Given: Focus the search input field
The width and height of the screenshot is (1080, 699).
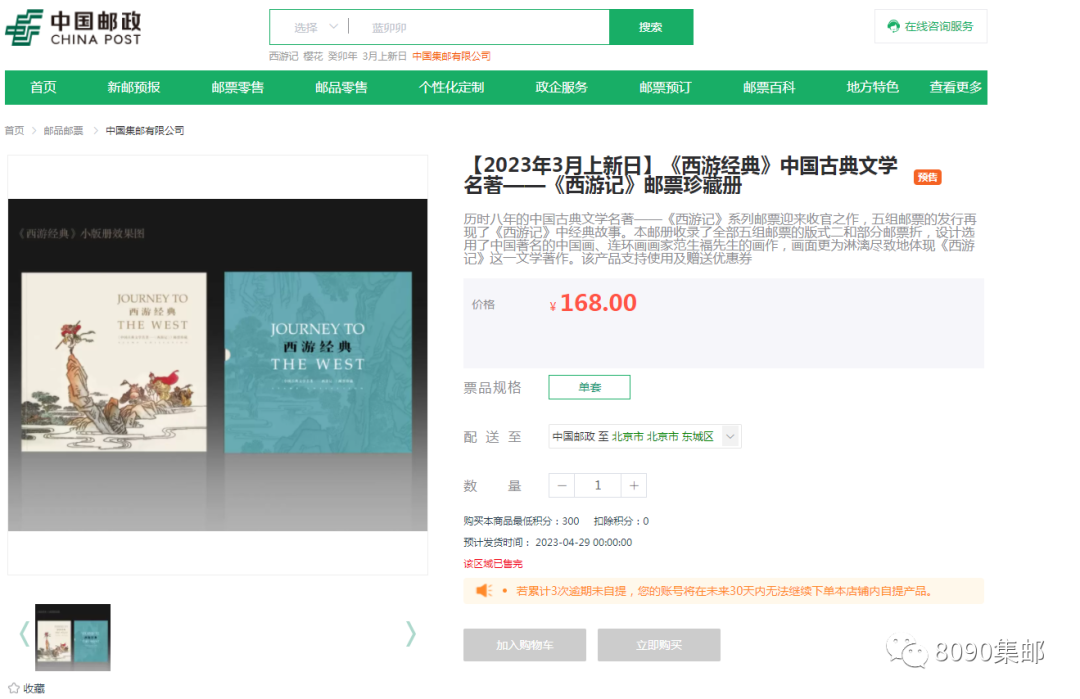Looking at the screenshot, I should (480, 28).
